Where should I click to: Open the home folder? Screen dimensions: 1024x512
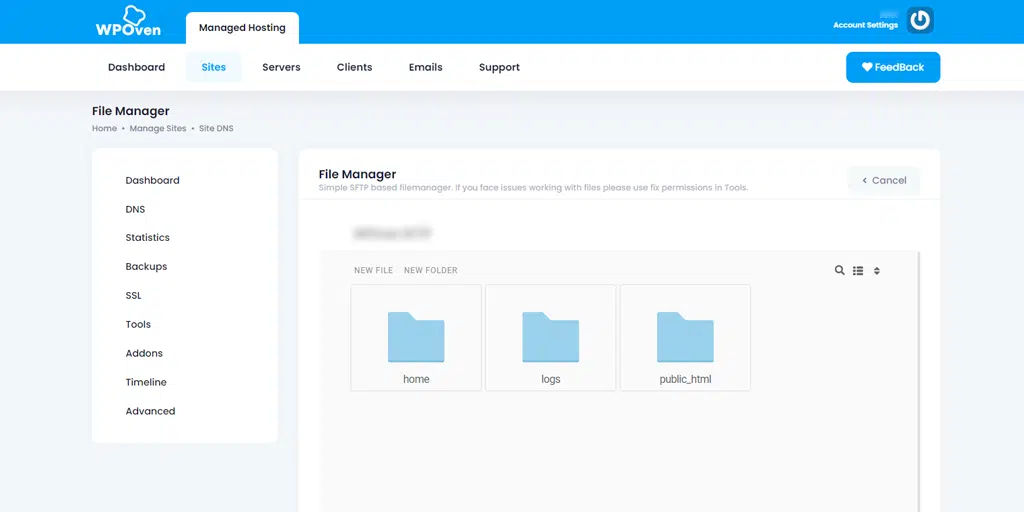[x=416, y=338]
